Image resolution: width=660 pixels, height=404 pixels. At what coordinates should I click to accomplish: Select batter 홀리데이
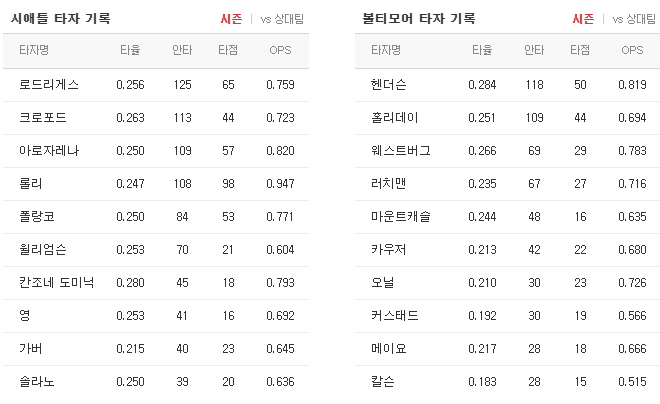395,117
